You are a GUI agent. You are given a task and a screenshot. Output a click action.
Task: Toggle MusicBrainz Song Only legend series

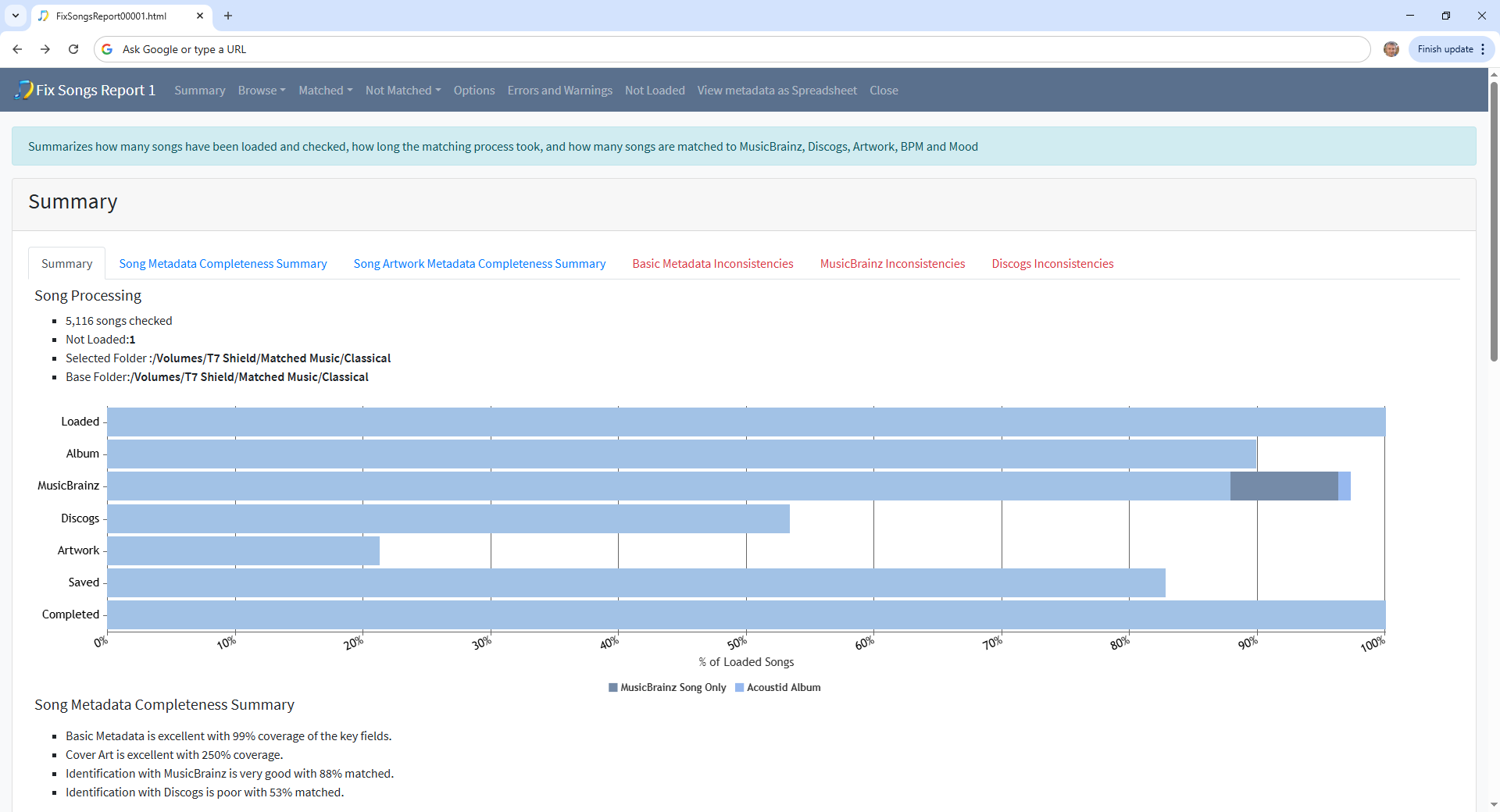[667, 688]
